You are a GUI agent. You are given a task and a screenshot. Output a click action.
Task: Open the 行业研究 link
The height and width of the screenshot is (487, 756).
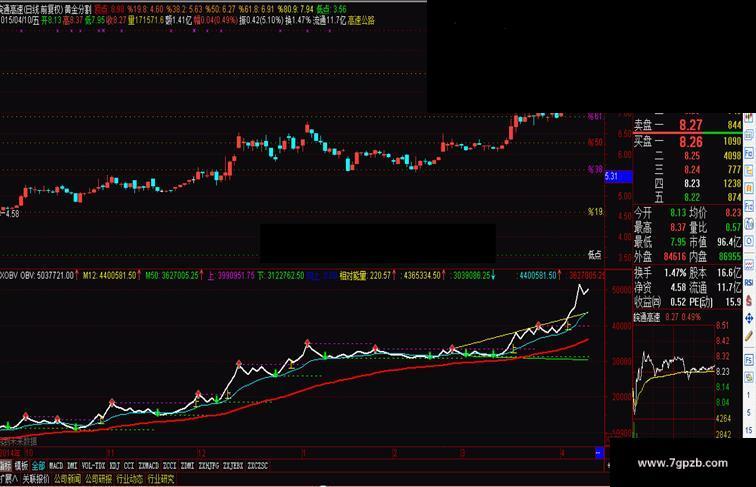161,479
